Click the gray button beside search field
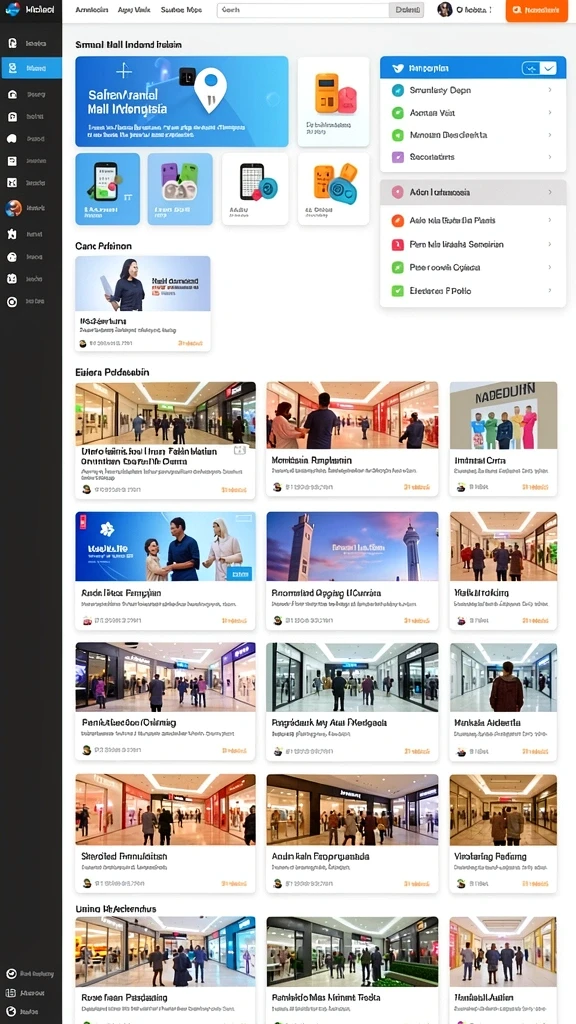Image resolution: width=576 pixels, height=1024 pixels. [406, 10]
